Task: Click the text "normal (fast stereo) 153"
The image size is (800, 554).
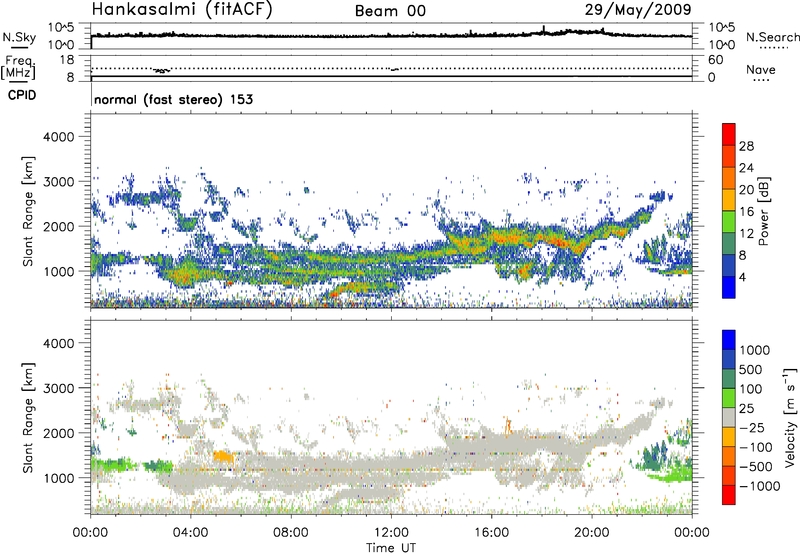Action: [173, 99]
